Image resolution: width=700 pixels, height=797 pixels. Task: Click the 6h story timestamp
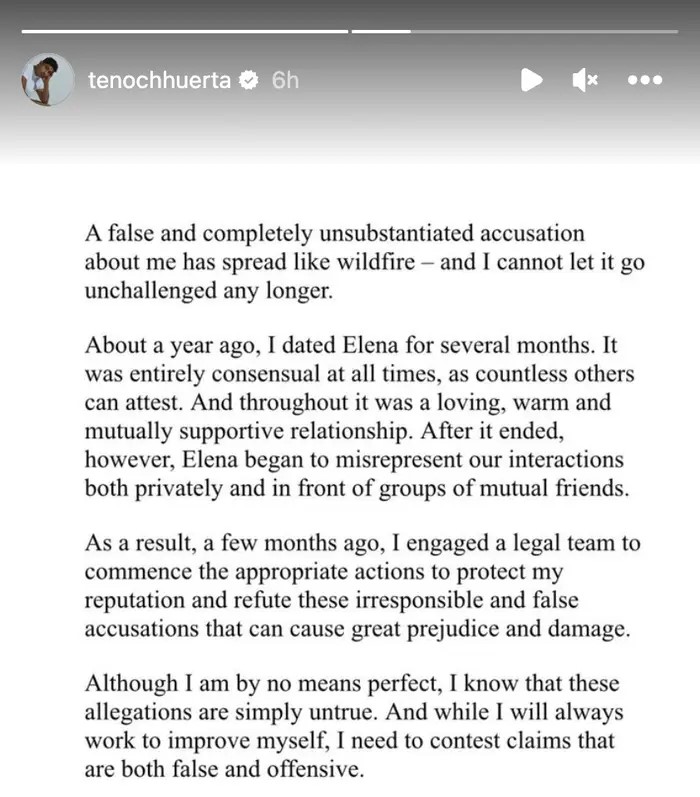click(x=285, y=80)
